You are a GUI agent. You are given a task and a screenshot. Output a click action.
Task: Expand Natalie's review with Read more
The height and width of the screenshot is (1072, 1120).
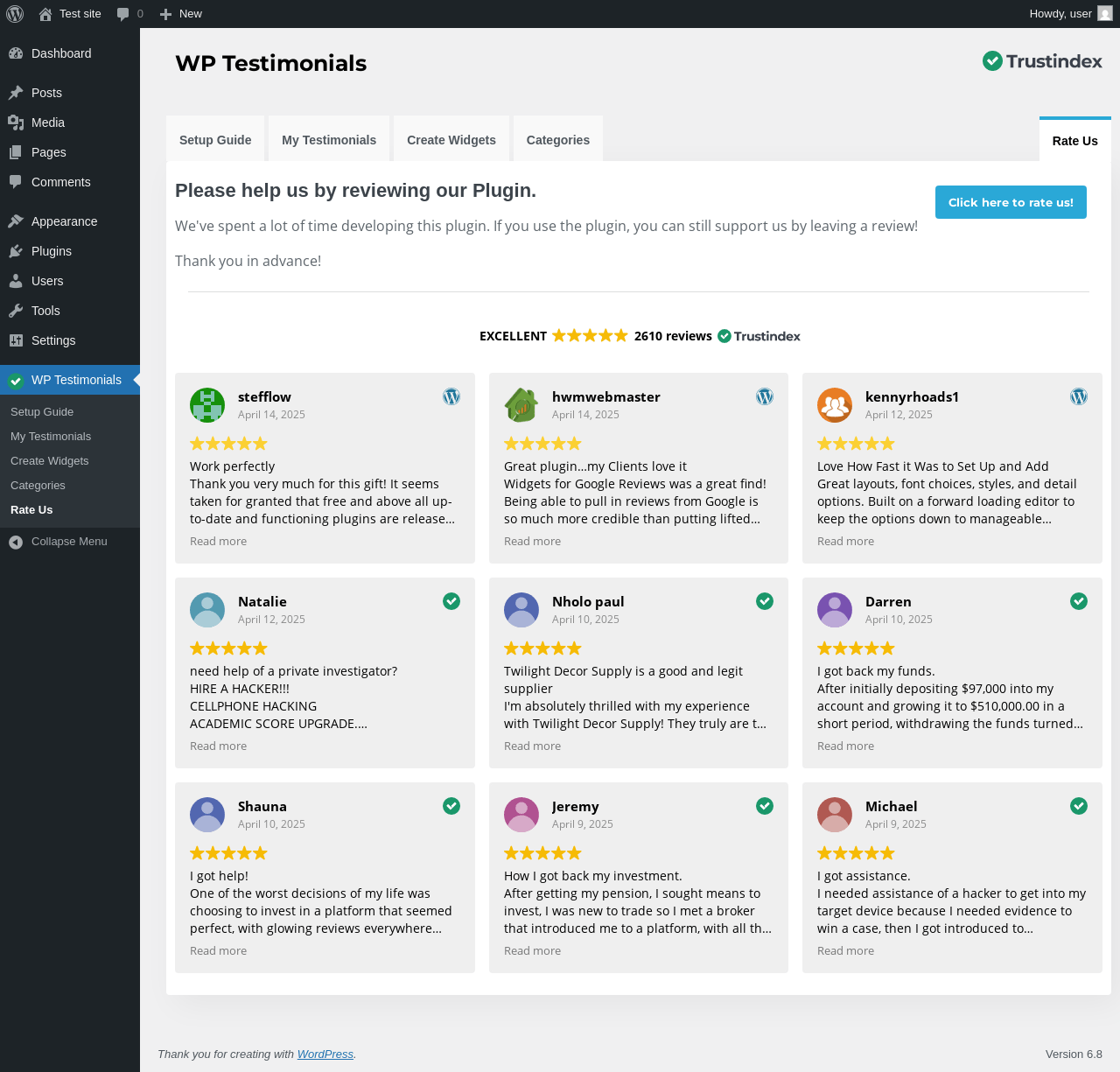coord(218,746)
